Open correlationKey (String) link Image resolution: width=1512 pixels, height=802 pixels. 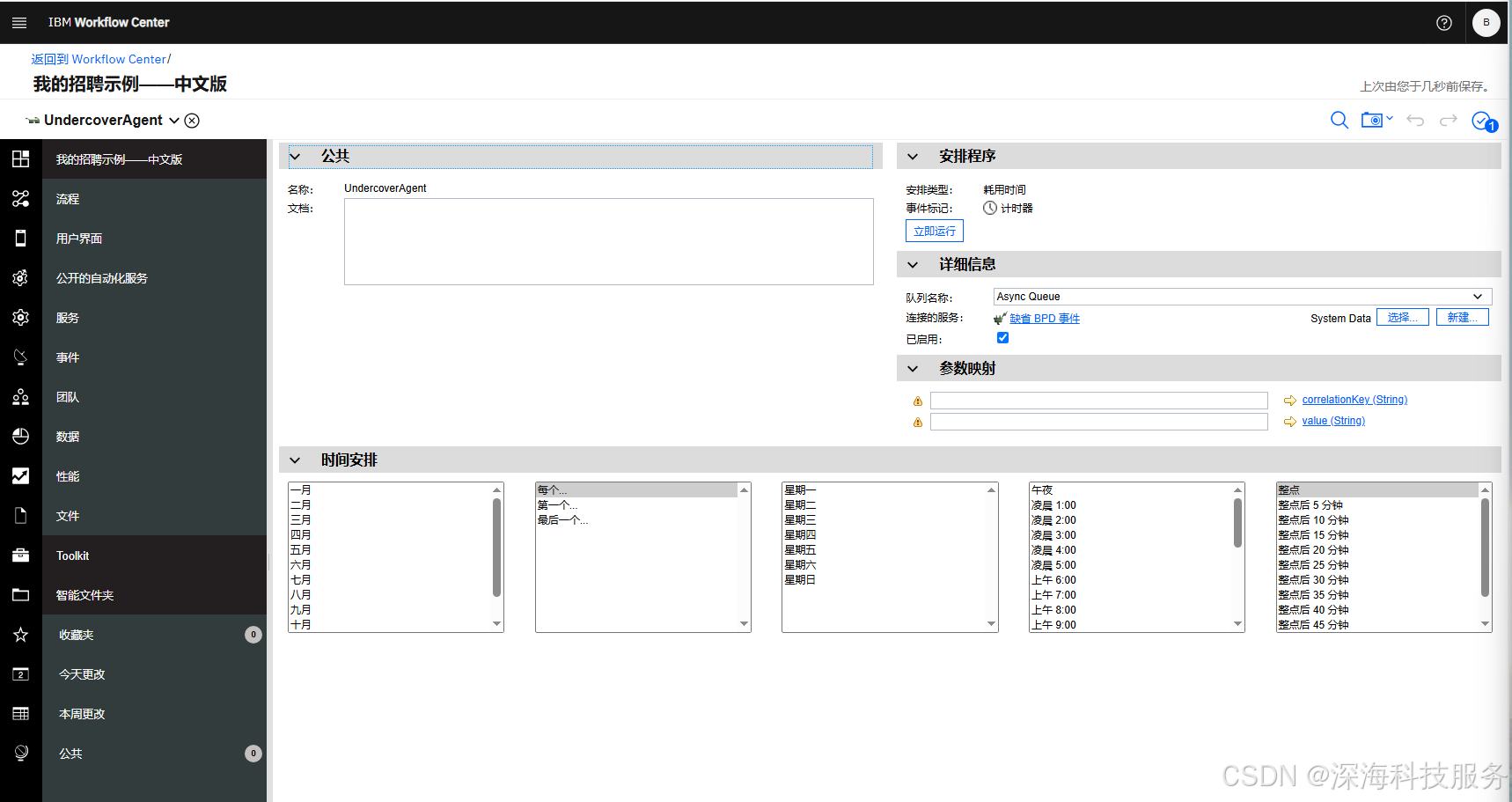pos(1354,400)
